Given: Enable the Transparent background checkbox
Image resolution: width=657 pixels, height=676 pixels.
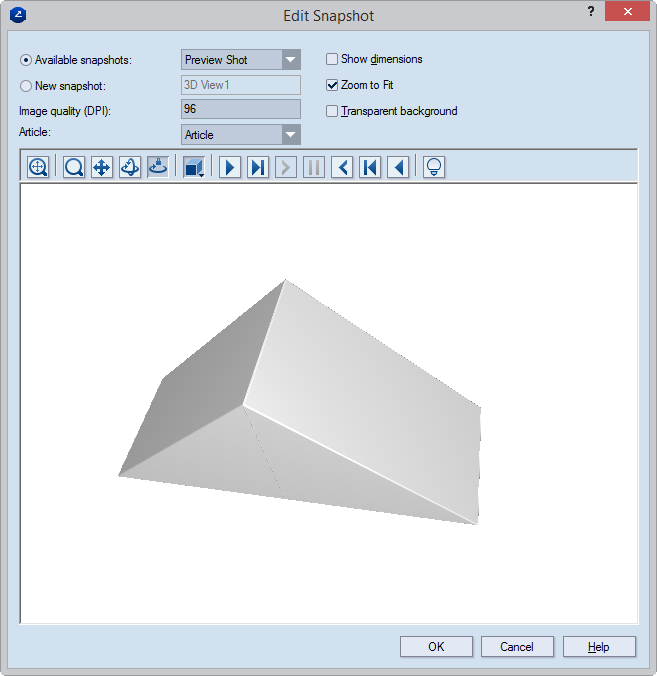Looking at the screenshot, I should [333, 111].
